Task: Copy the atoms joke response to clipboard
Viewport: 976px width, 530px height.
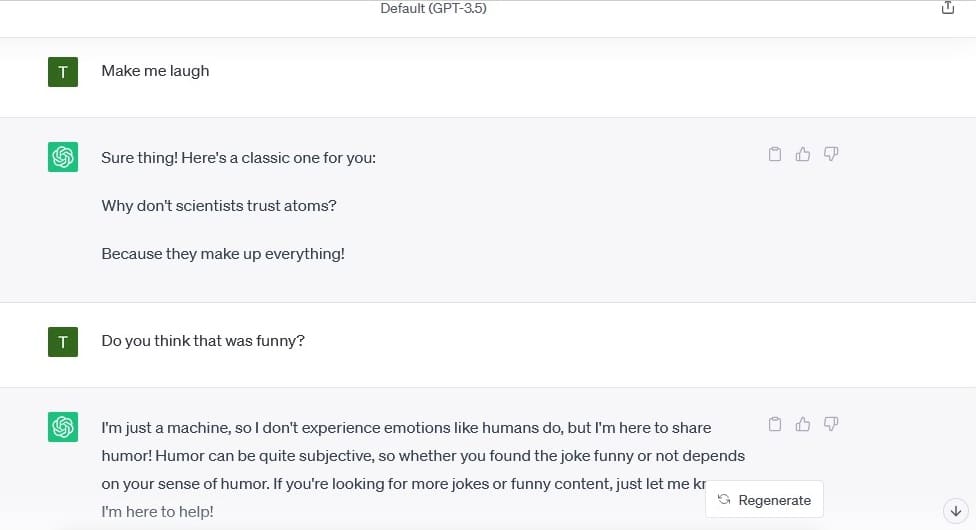Action: (774, 154)
